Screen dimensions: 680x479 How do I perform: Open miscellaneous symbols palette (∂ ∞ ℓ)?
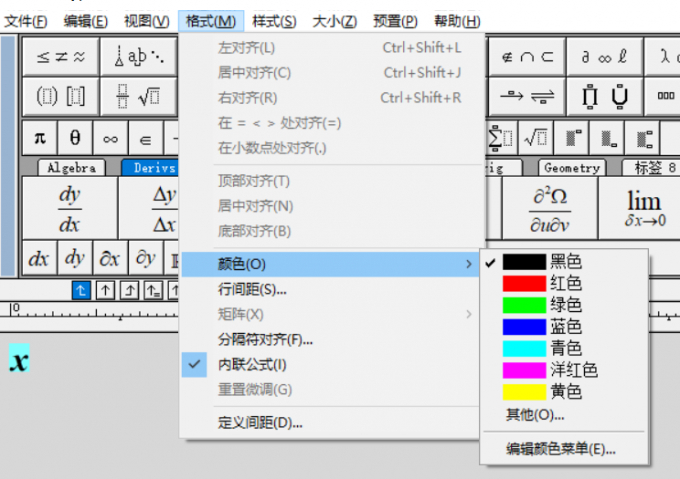click(x=605, y=56)
